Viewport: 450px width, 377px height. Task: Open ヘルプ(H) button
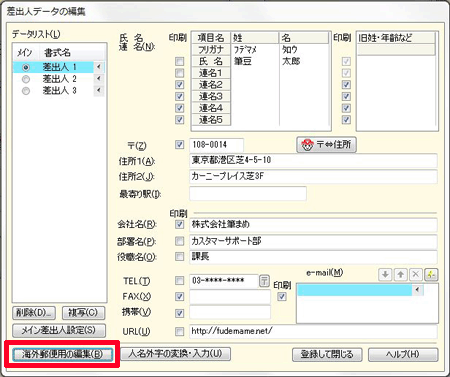coord(403,354)
